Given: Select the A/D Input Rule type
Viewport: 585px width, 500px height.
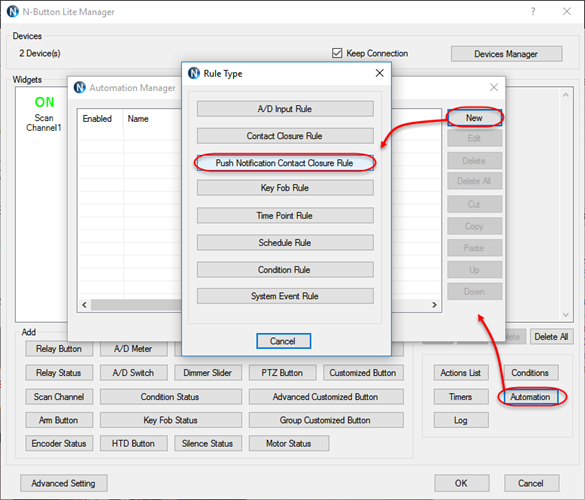Looking at the screenshot, I should (285, 109).
